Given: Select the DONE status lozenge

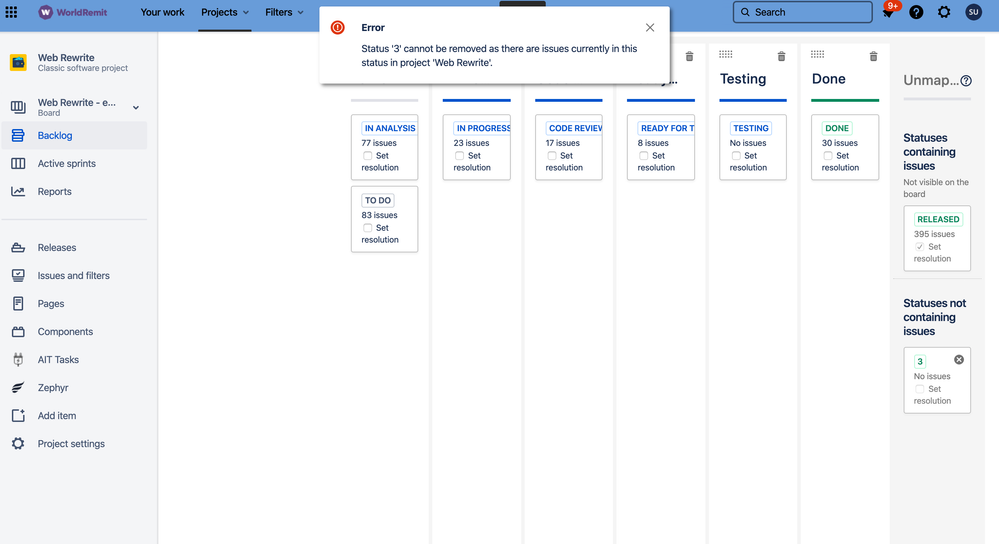Looking at the screenshot, I should point(837,128).
